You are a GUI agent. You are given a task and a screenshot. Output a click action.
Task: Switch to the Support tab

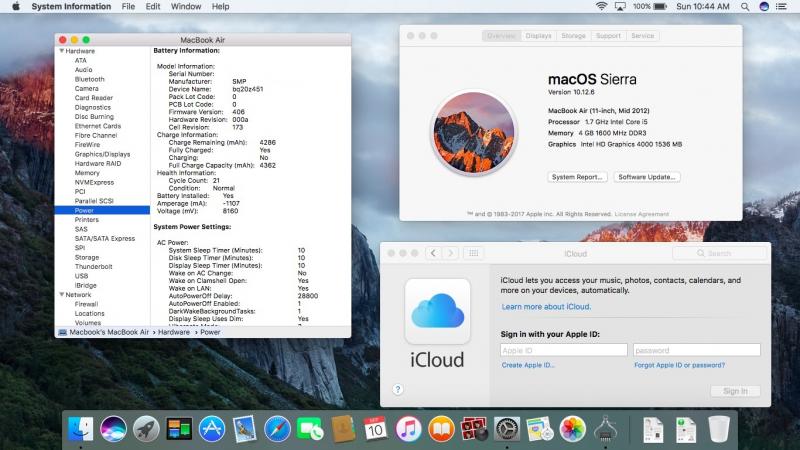608,36
